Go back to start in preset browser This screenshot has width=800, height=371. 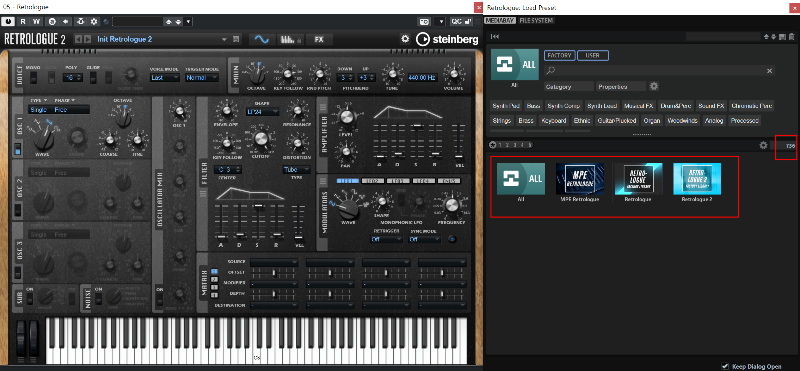pos(494,36)
